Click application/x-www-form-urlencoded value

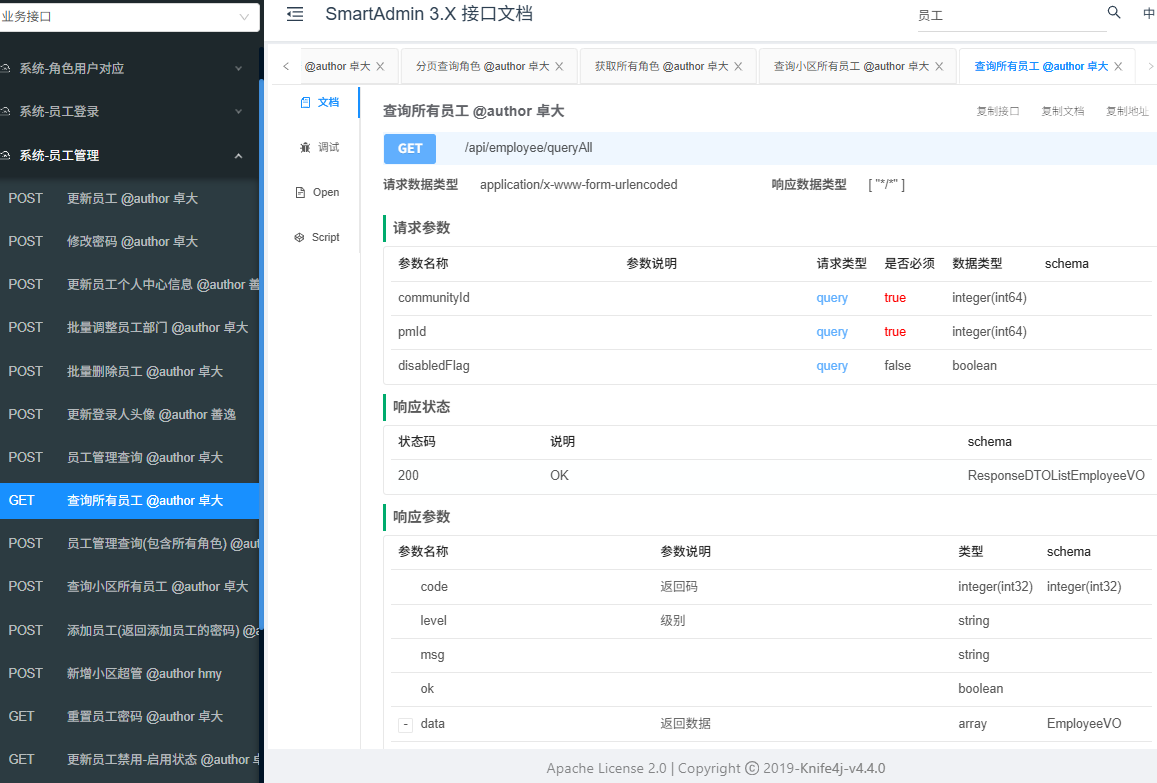(578, 184)
